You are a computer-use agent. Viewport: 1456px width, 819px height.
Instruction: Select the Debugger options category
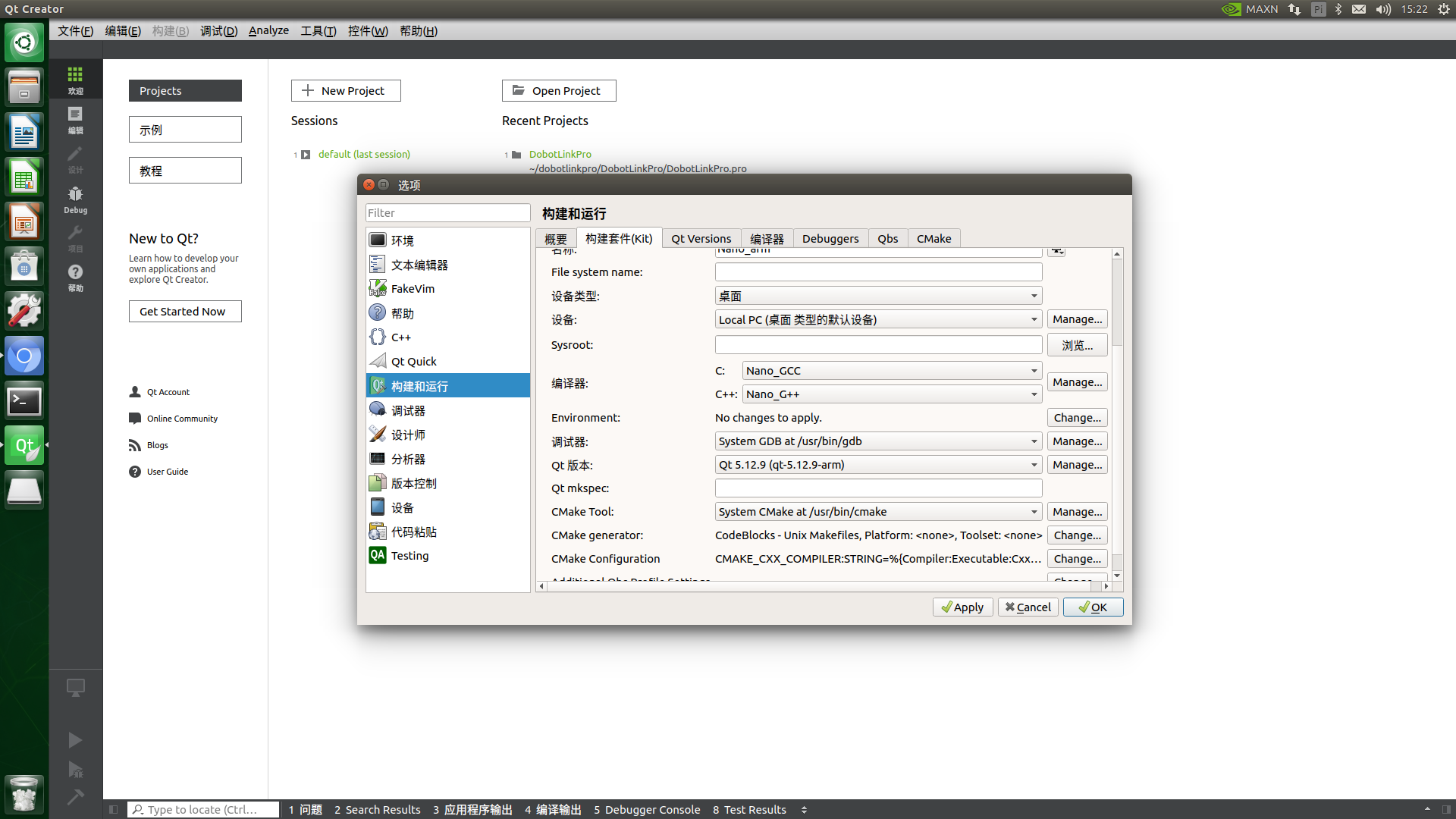click(447, 410)
